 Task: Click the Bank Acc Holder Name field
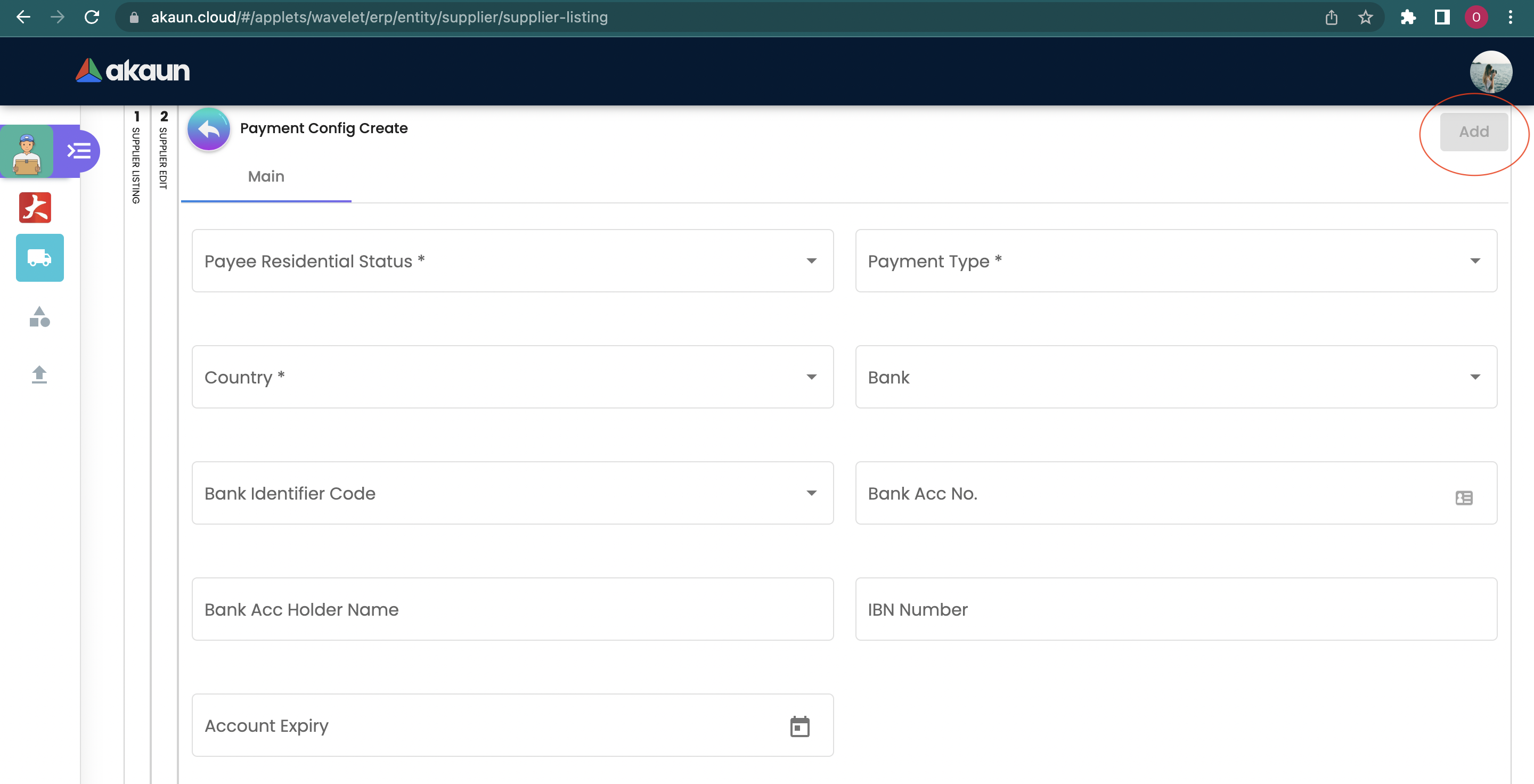(512, 609)
